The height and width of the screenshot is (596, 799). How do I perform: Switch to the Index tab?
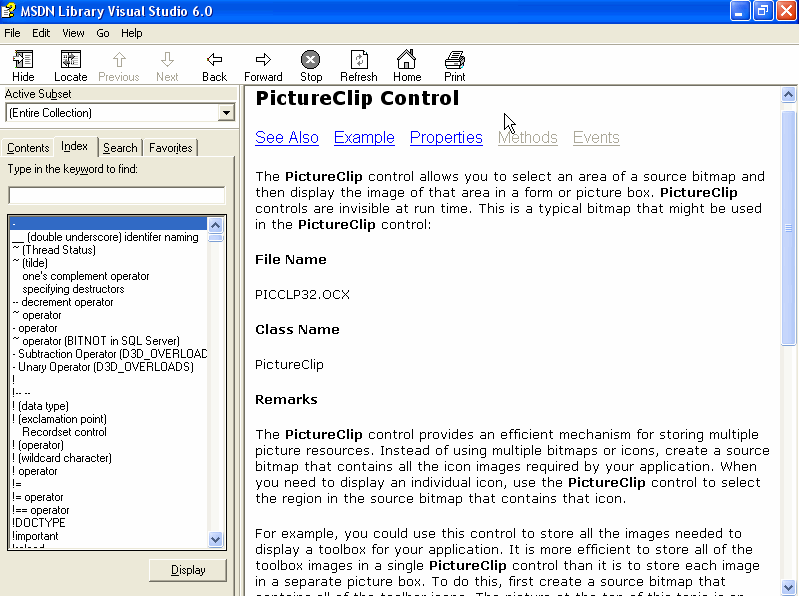[x=74, y=146]
